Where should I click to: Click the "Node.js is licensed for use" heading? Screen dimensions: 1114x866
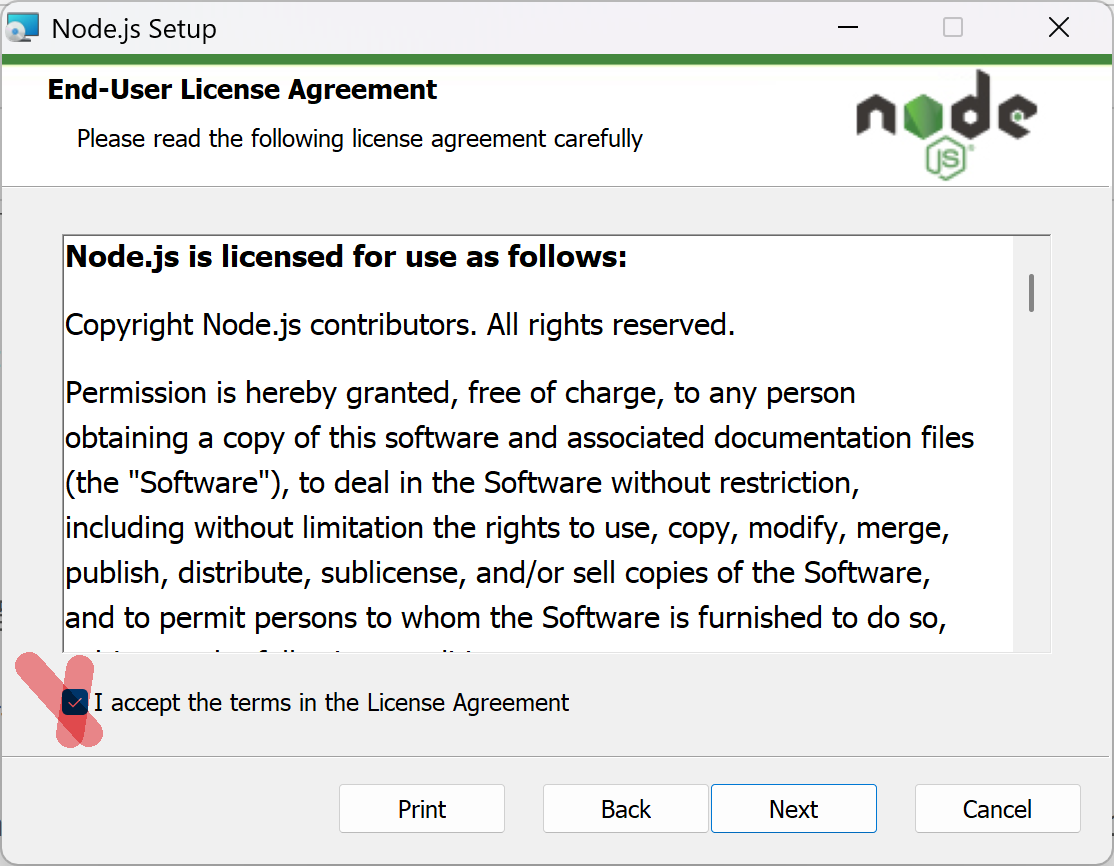click(x=346, y=257)
